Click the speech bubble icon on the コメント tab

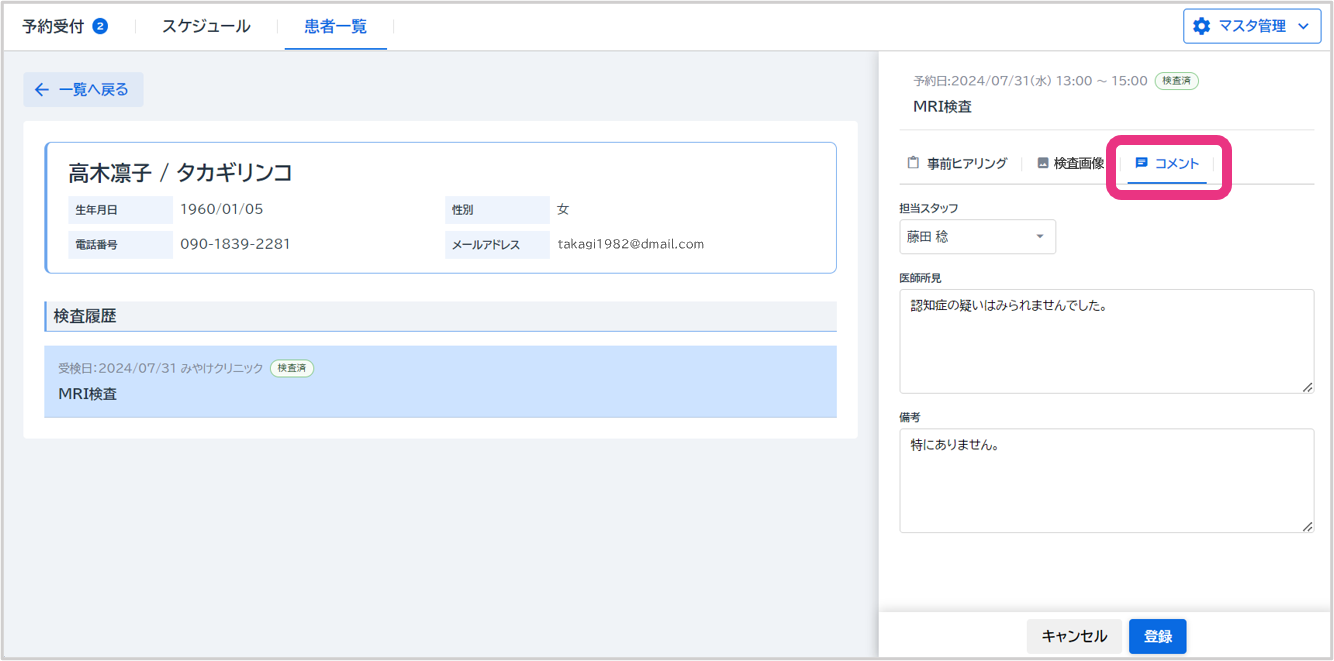pyautogui.click(x=1141, y=163)
